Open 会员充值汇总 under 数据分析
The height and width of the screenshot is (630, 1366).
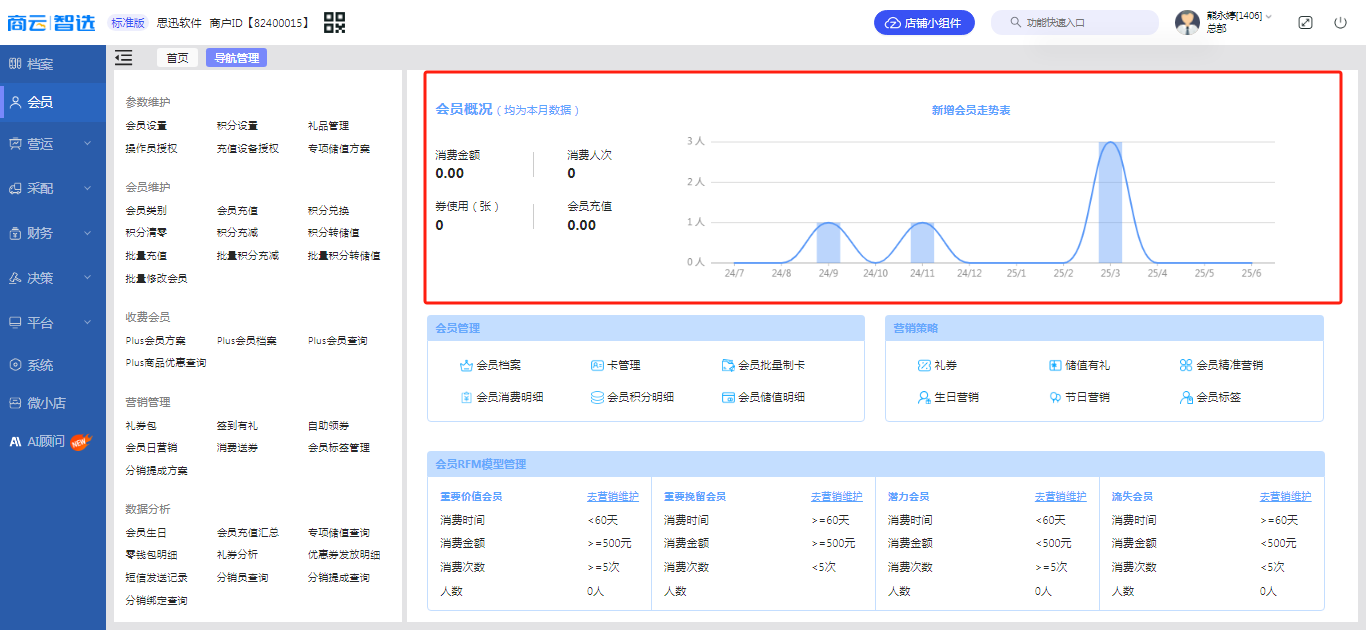(247, 533)
